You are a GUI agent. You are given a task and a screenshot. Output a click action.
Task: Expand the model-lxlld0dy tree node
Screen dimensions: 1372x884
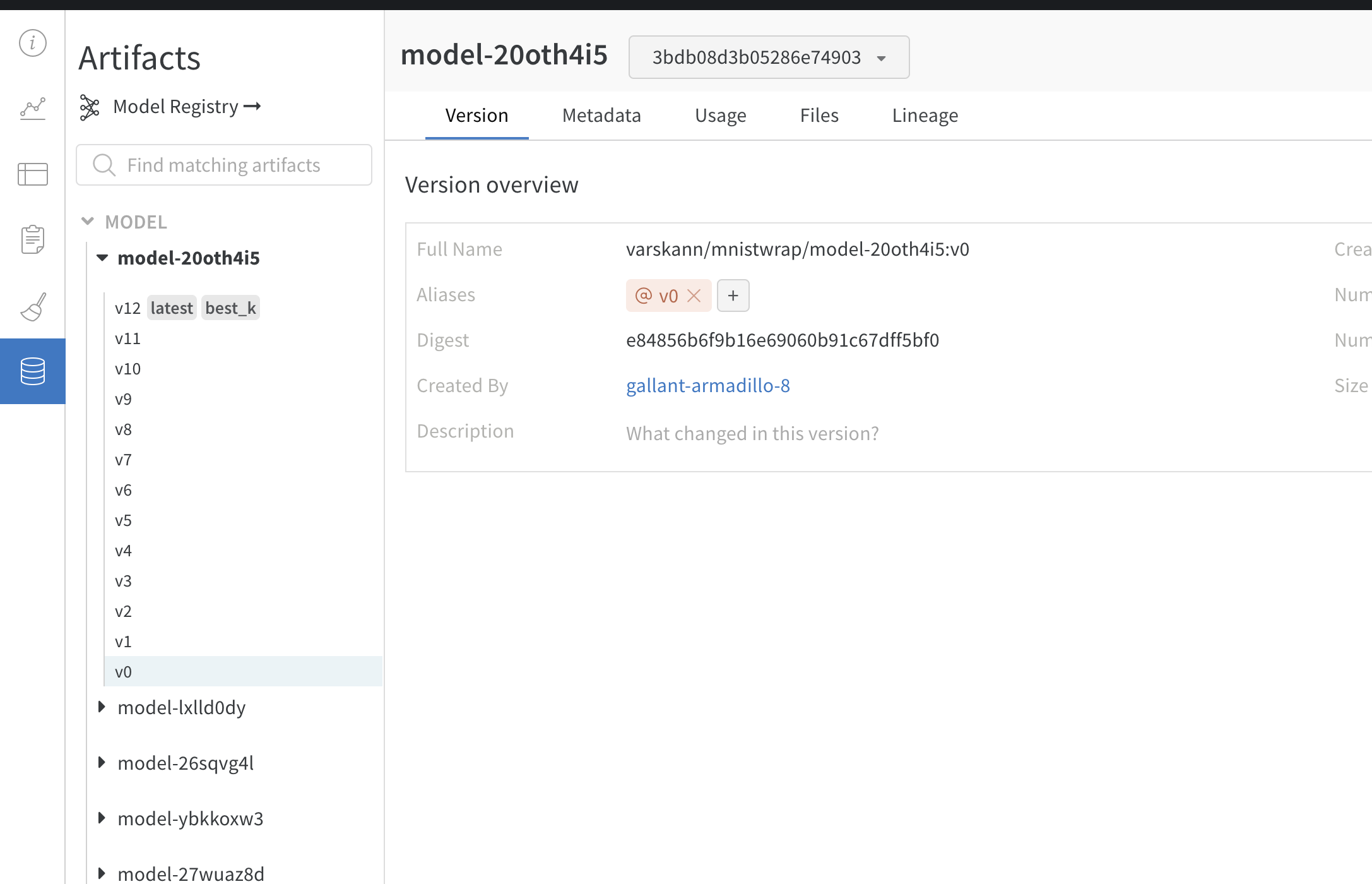coord(102,707)
